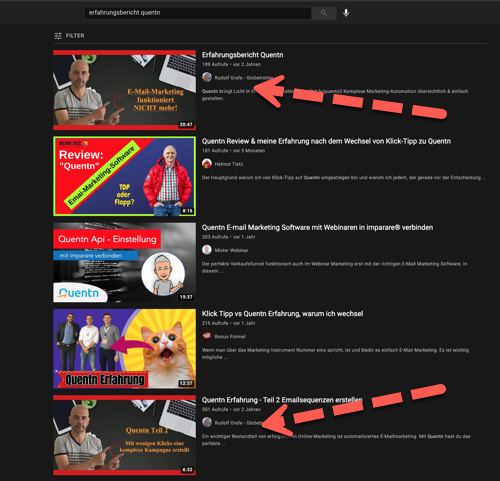Start voice search with microphone icon

click(346, 13)
